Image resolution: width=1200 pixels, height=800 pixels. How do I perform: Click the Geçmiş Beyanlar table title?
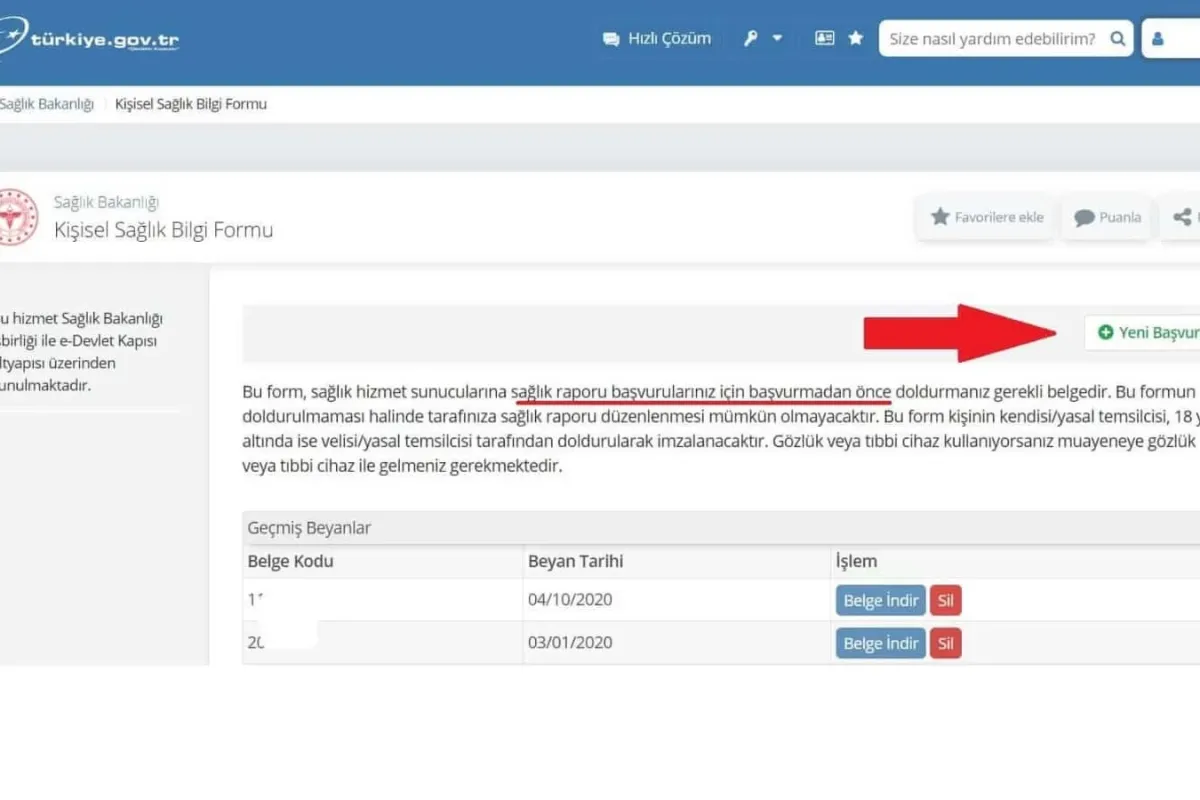(x=310, y=528)
